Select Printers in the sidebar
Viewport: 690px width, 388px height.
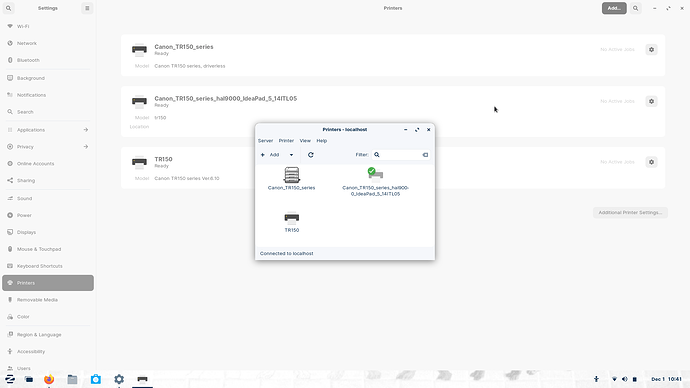click(48, 283)
